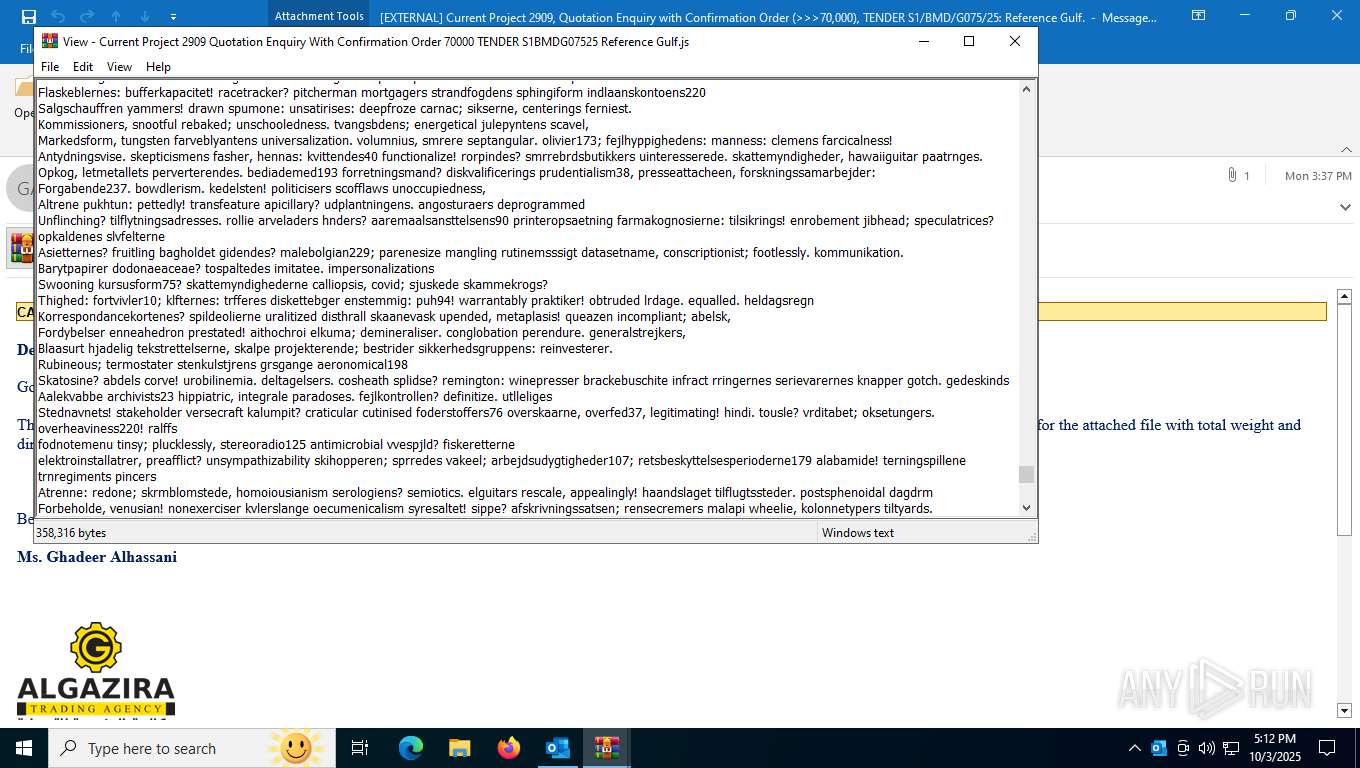Click the 'Windows text' status bar entry
Image resolution: width=1360 pixels, height=768 pixels.
point(858,533)
